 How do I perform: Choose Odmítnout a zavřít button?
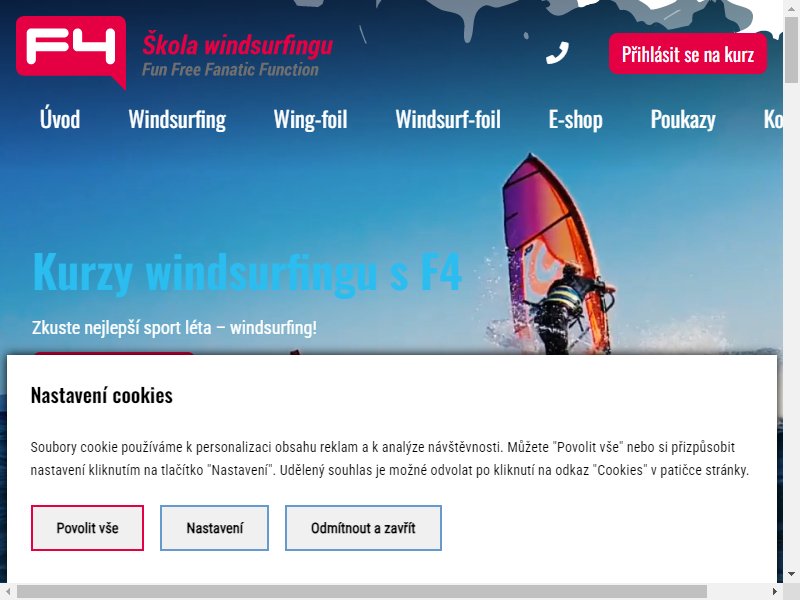click(x=363, y=528)
